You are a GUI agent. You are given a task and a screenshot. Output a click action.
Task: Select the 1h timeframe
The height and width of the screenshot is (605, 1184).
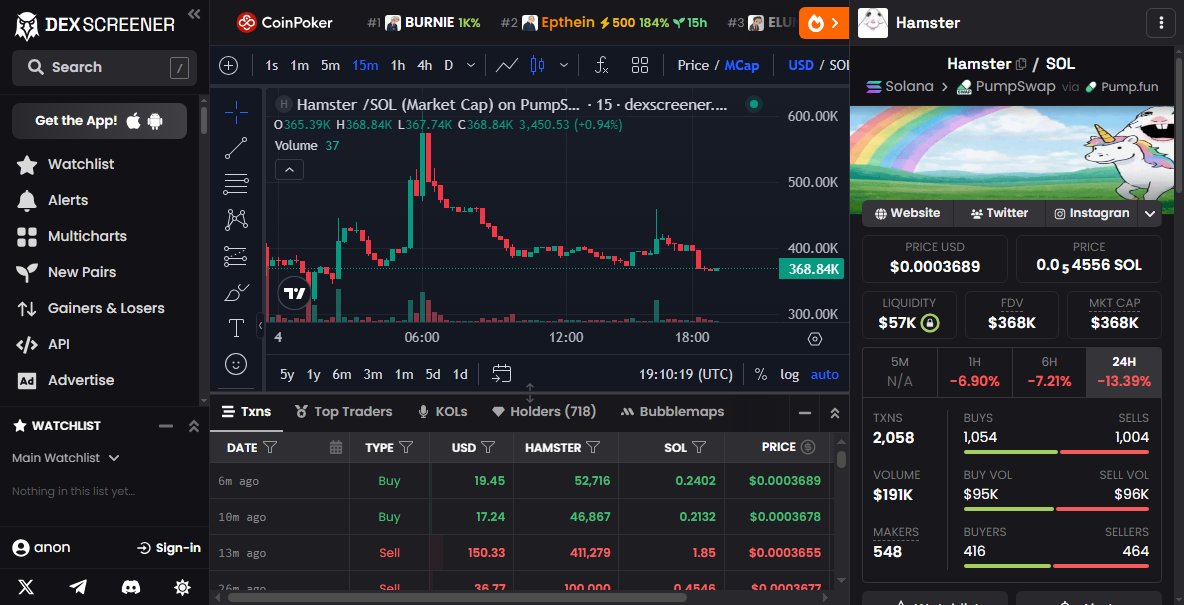pyautogui.click(x=398, y=65)
